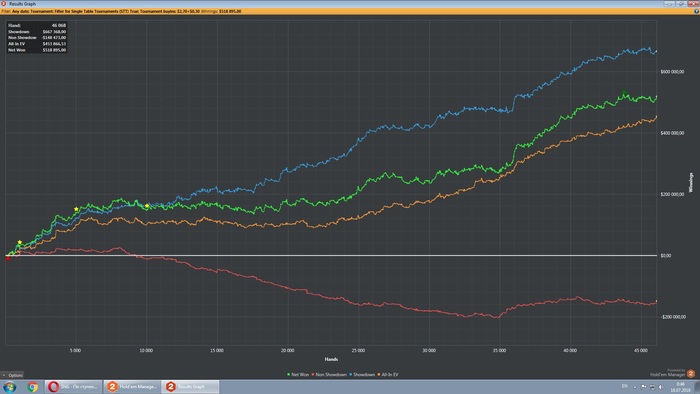Open the volume speaker icon
This screenshot has width=700, height=394.
(661, 386)
